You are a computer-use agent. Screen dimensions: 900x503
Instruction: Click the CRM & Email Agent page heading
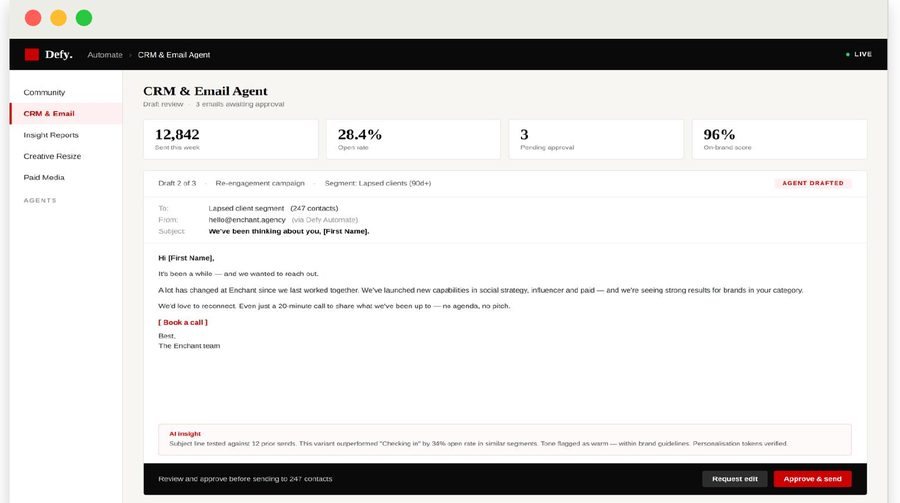click(205, 91)
